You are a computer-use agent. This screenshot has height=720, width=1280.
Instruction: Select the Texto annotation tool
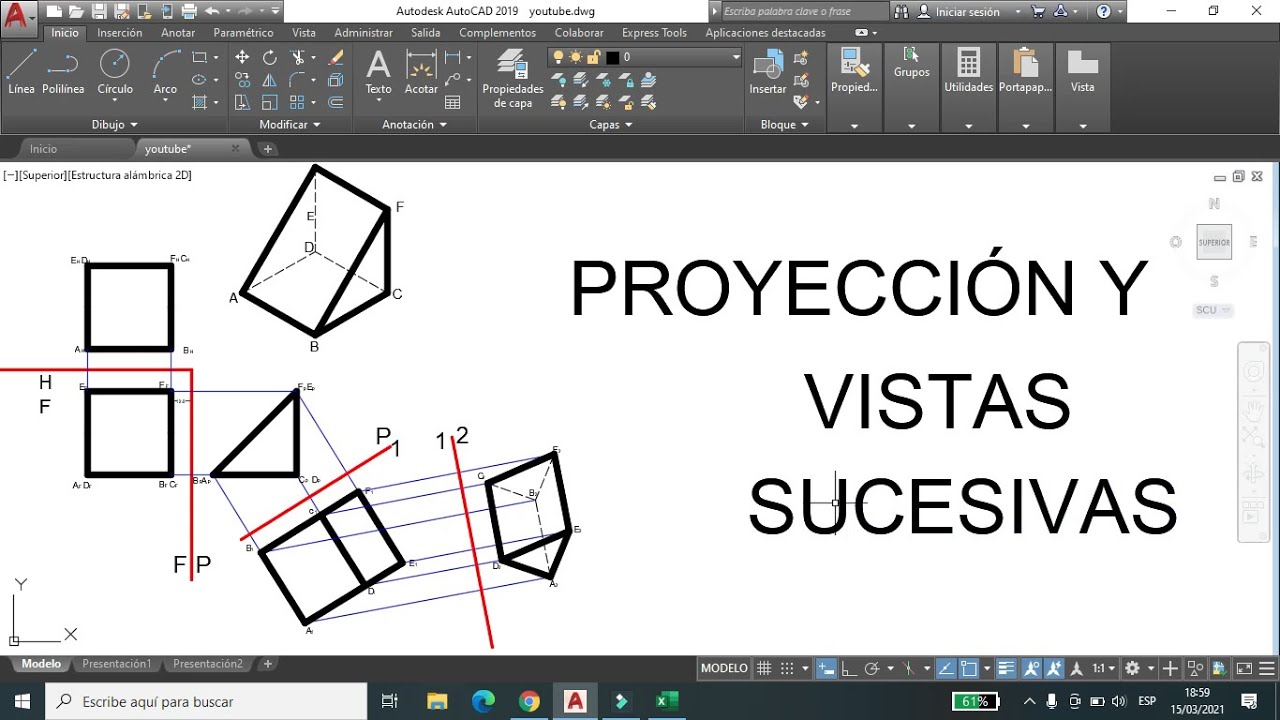pos(378,72)
